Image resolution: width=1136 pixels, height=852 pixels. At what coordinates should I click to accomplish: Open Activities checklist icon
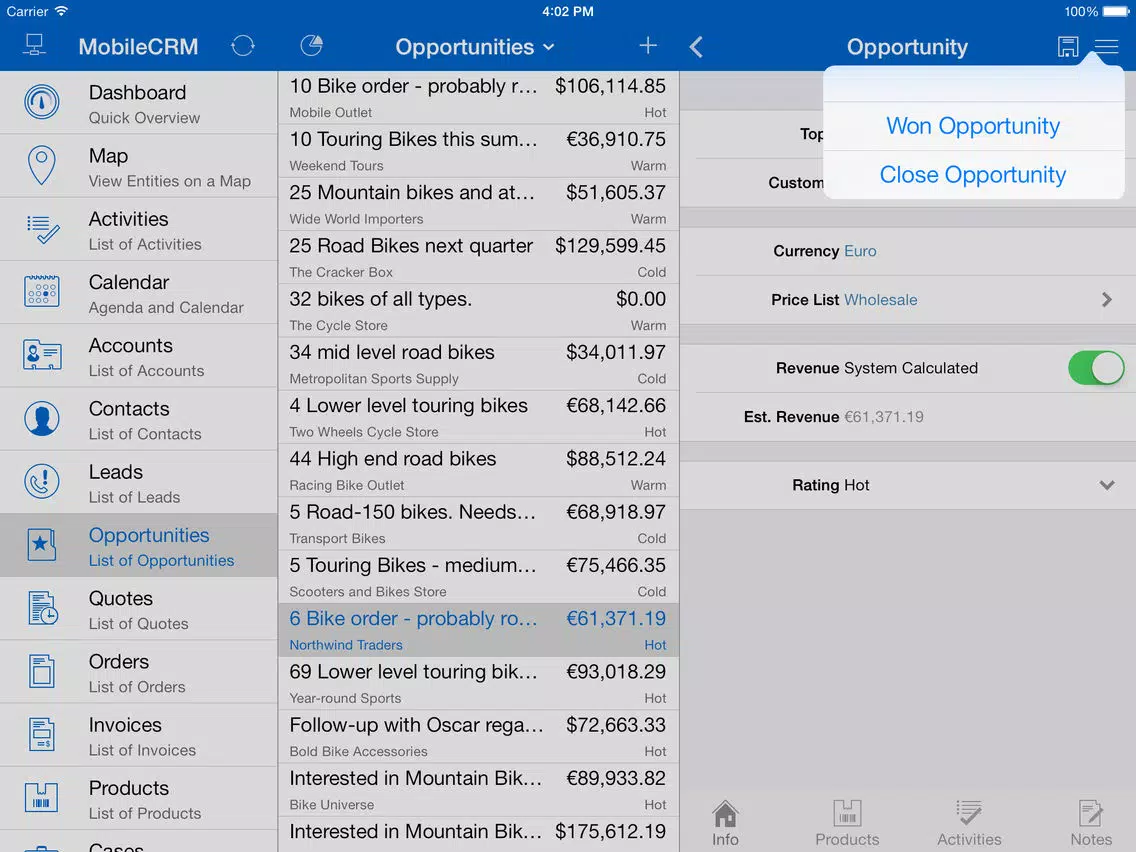tap(43, 229)
